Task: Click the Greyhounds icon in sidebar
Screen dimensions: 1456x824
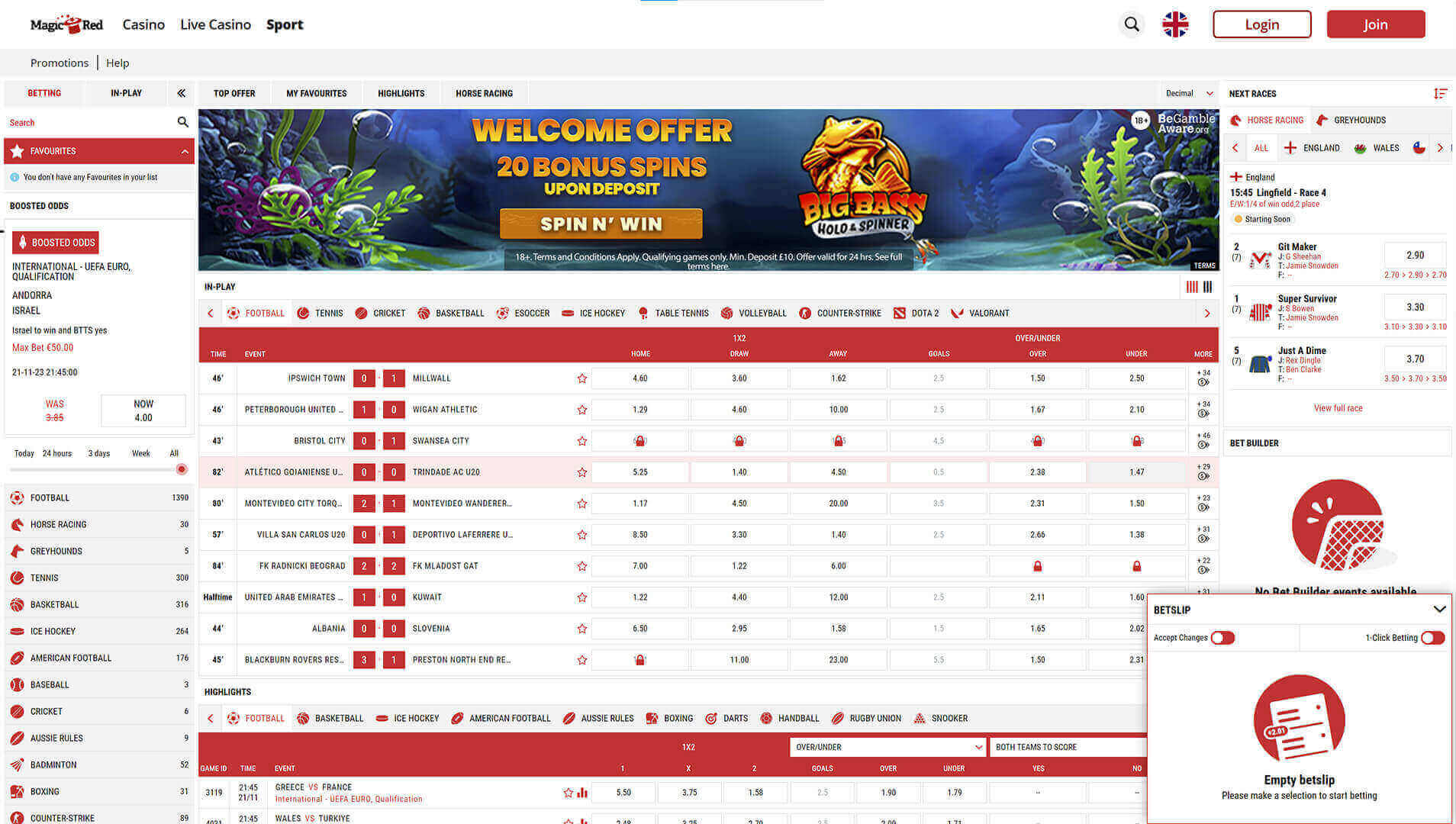Action: [17, 551]
